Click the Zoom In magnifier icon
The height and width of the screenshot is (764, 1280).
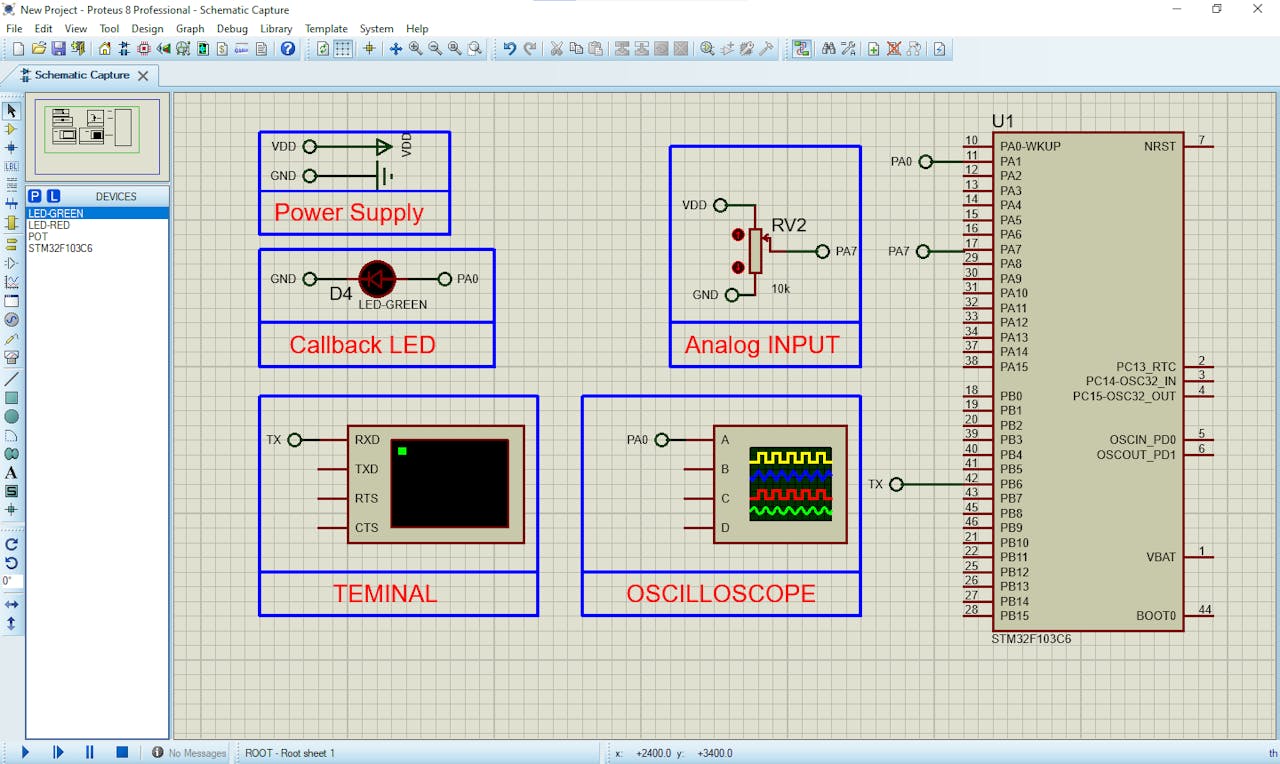[415, 49]
